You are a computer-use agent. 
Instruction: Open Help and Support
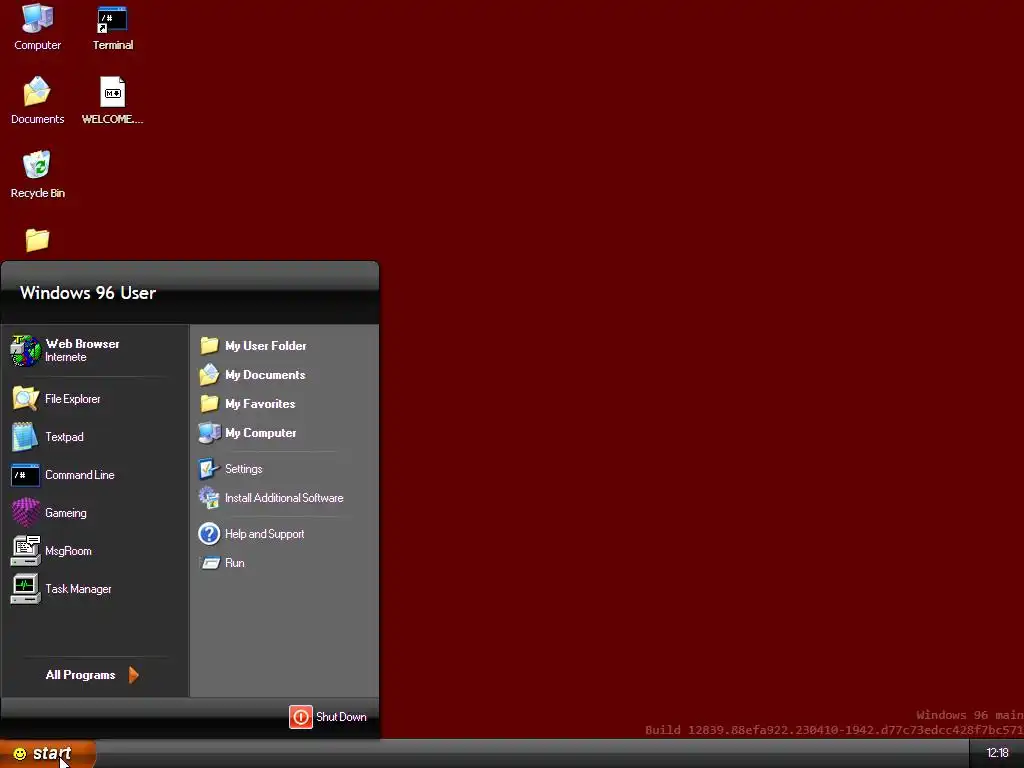tap(251, 534)
